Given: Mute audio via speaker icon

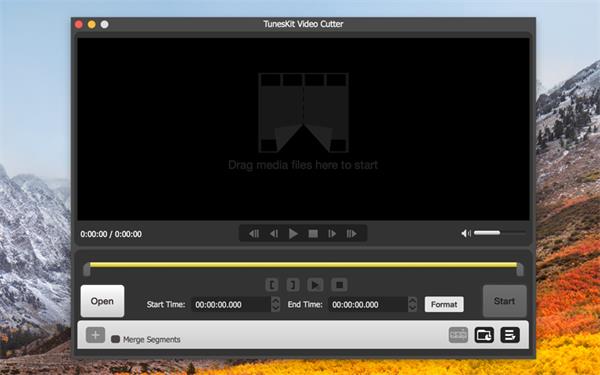Looking at the screenshot, I should (x=466, y=233).
